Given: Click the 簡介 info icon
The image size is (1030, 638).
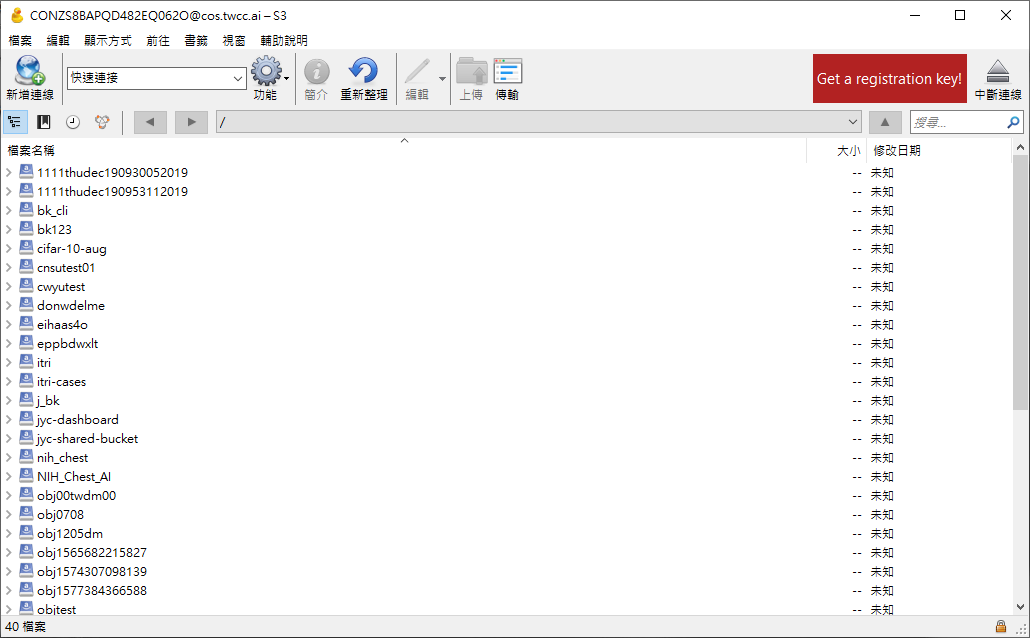Looking at the screenshot, I should click(316, 72).
